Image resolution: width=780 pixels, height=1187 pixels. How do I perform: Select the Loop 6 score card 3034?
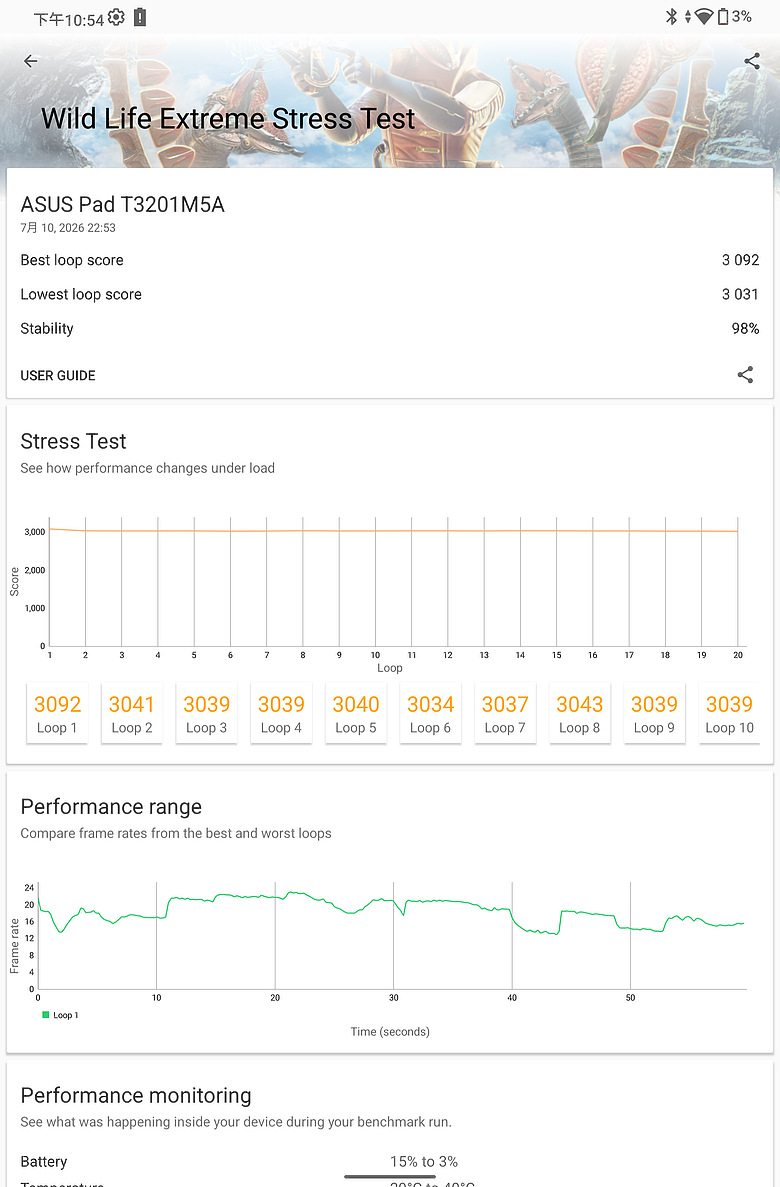[x=430, y=714]
